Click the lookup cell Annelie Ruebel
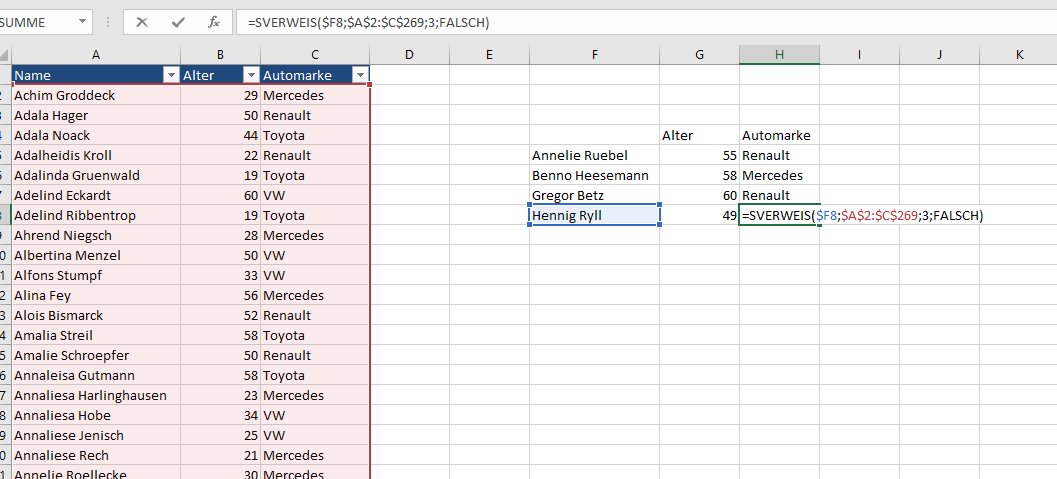 [595, 155]
